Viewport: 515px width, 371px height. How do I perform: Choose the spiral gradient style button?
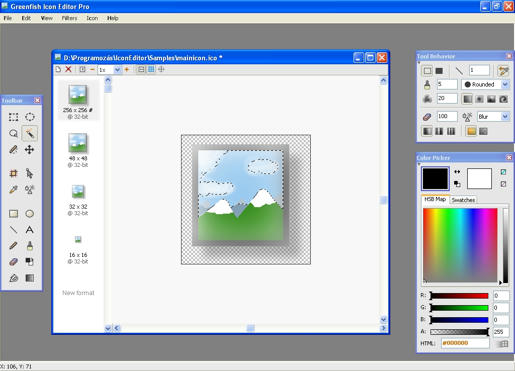click(x=503, y=99)
